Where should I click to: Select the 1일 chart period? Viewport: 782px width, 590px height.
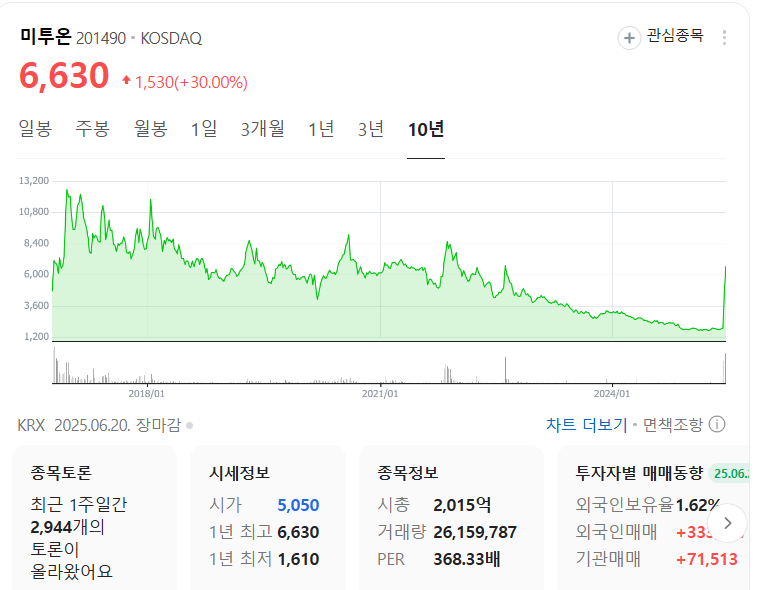204,129
